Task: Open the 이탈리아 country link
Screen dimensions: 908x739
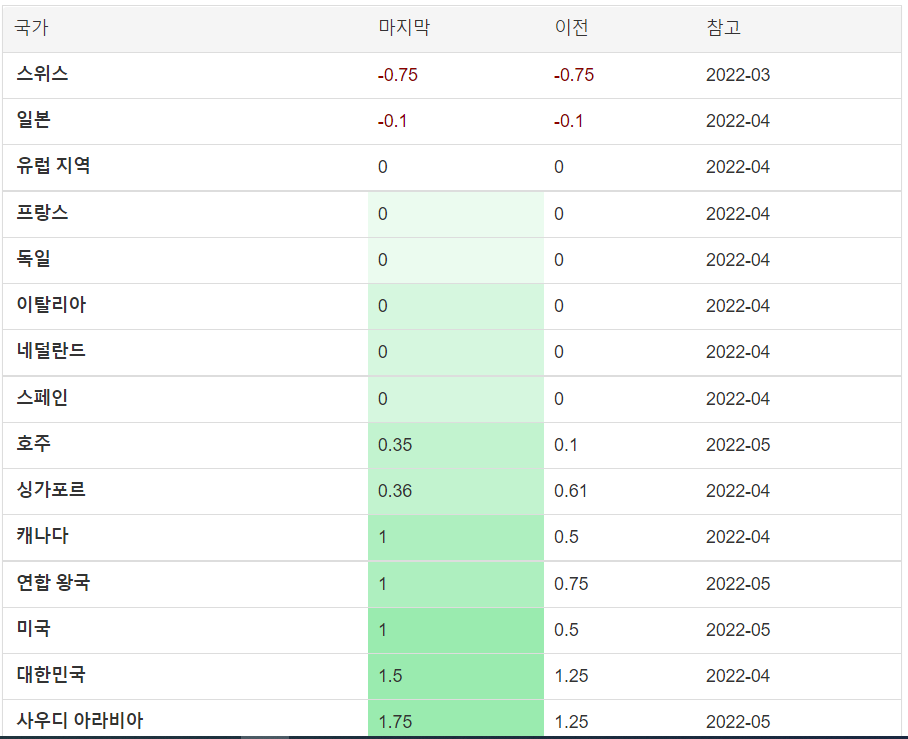Action: 51,305
